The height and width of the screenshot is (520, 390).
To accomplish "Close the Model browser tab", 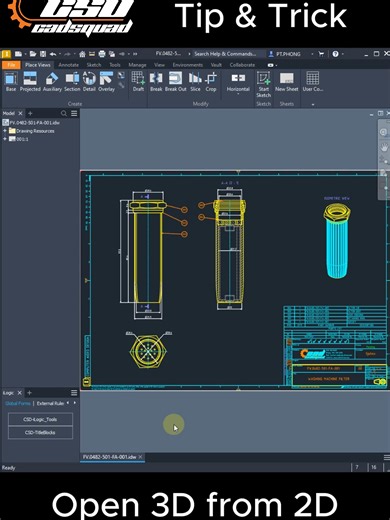I will [20, 113].
